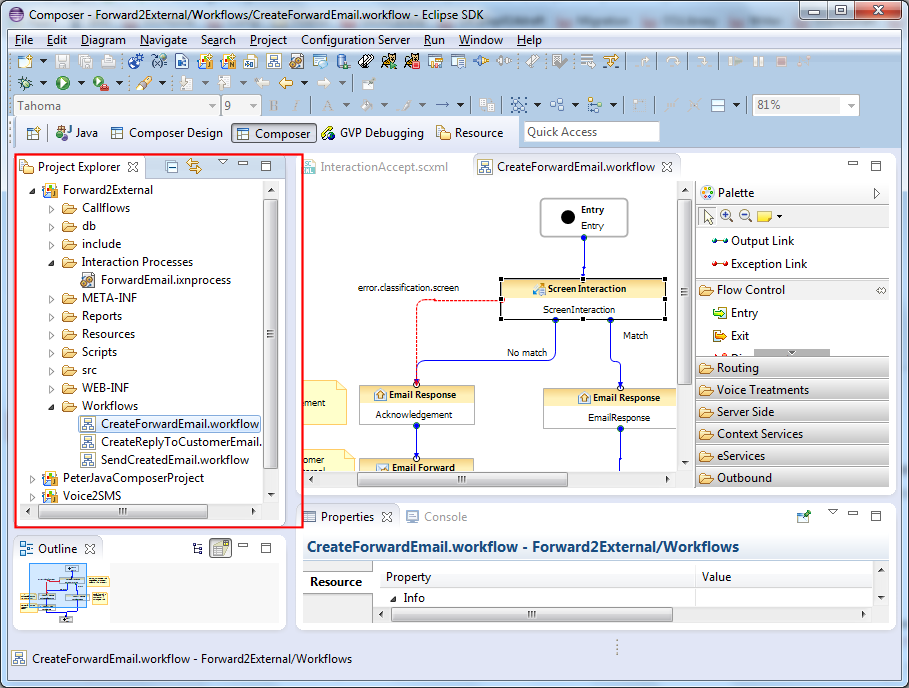The width and height of the screenshot is (909, 688).
Task: Open the Routing palette drawer
Action: coord(737,368)
